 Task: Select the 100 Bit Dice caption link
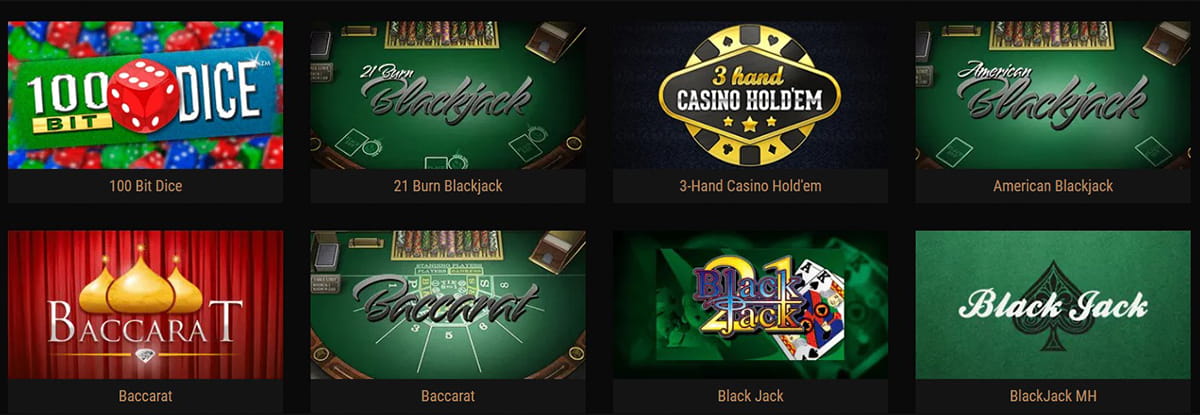pyautogui.click(x=145, y=185)
